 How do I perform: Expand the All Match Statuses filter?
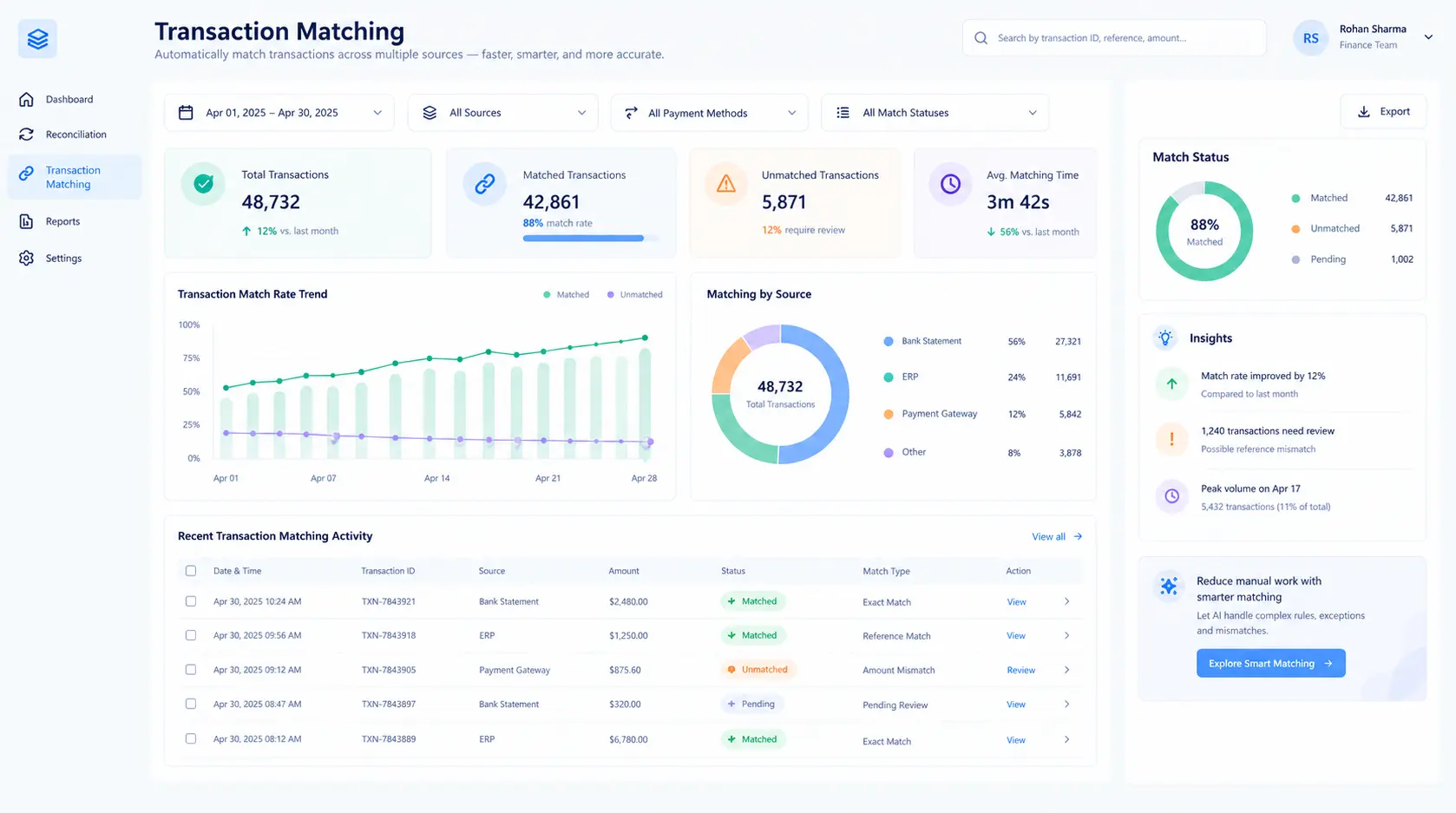(935, 113)
